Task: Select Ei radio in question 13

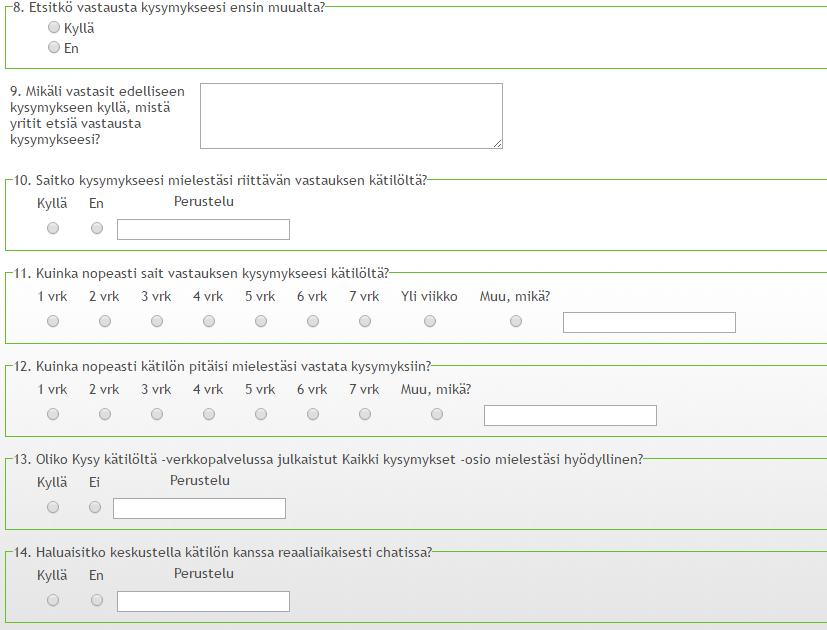Action: pos(95,507)
